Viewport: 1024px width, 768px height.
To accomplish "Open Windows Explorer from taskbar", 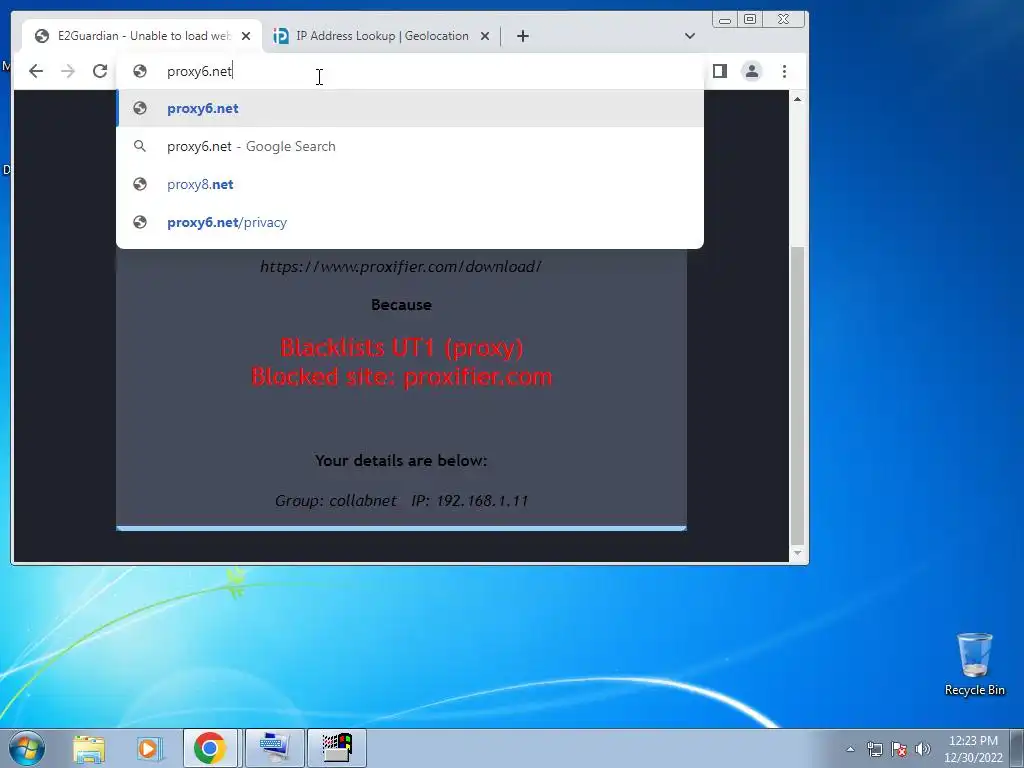I will pos(89,748).
